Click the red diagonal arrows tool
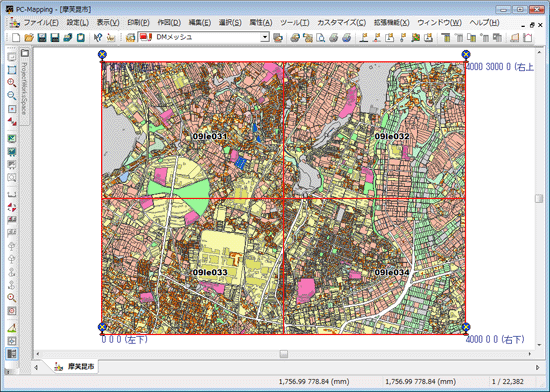 point(12,121)
